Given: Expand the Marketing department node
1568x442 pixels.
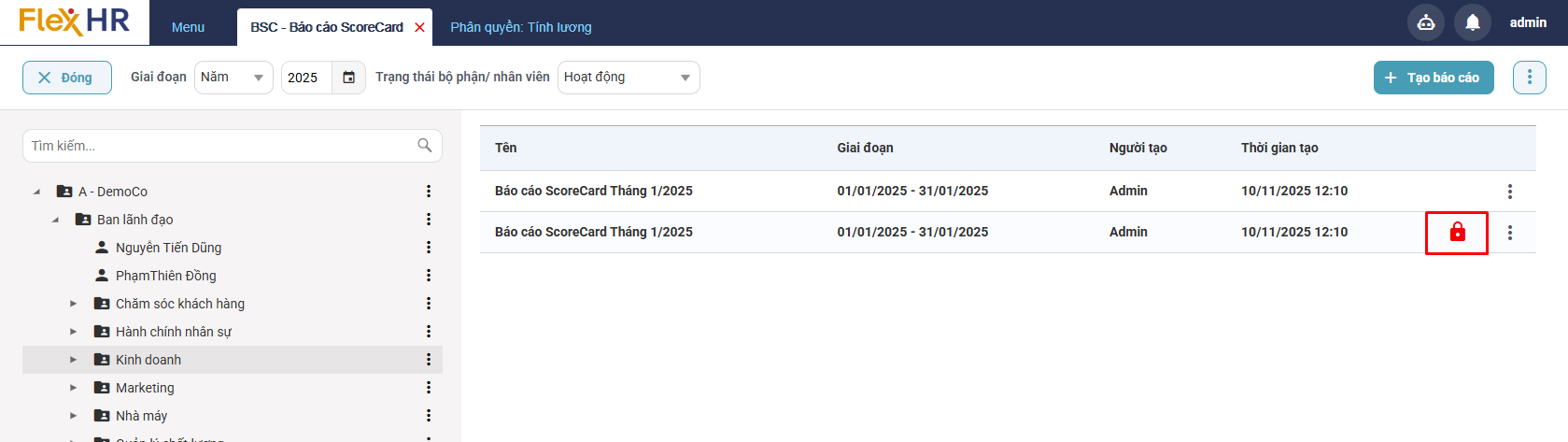Looking at the screenshot, I should tap(74, 388).
